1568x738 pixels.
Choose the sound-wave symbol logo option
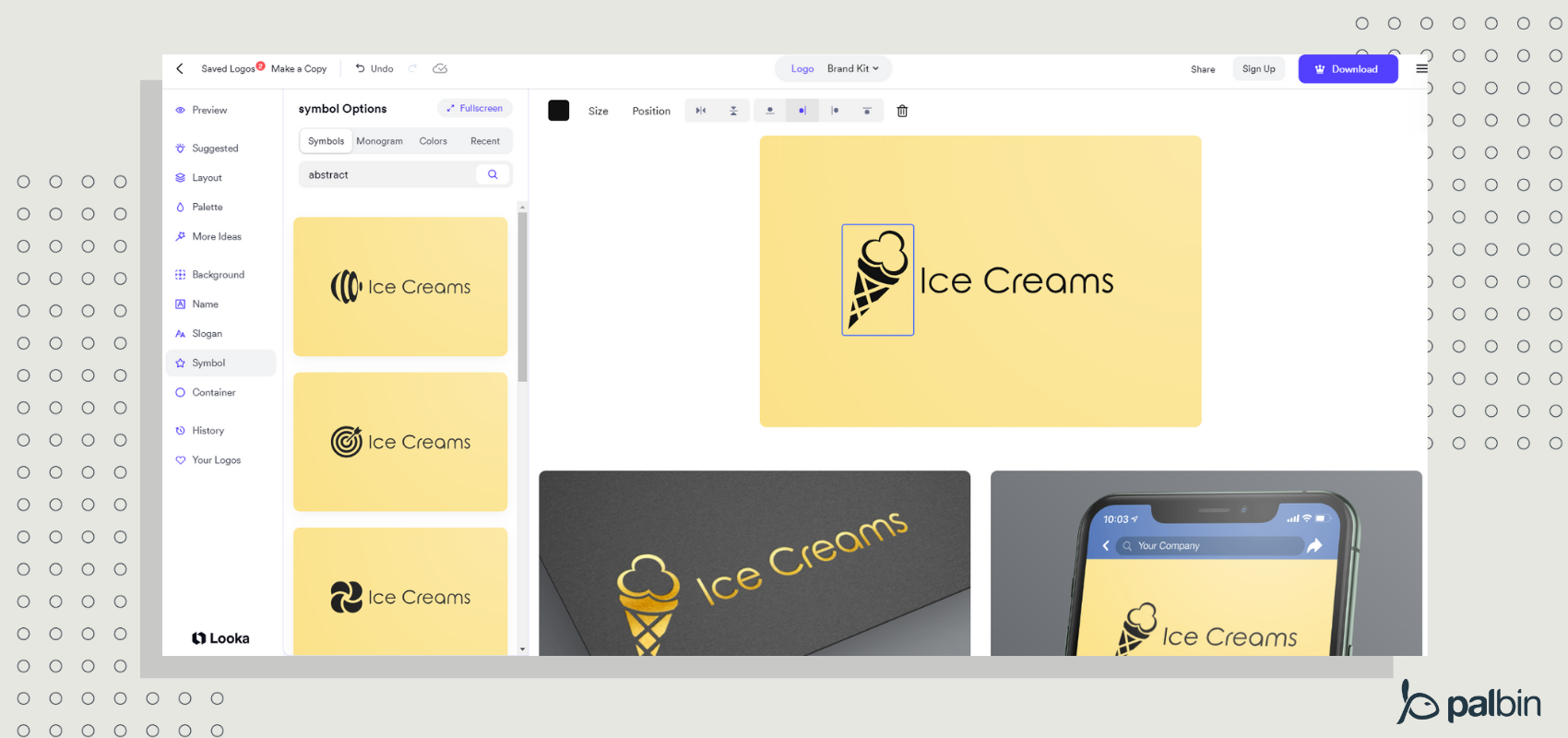tap(400, 287)
